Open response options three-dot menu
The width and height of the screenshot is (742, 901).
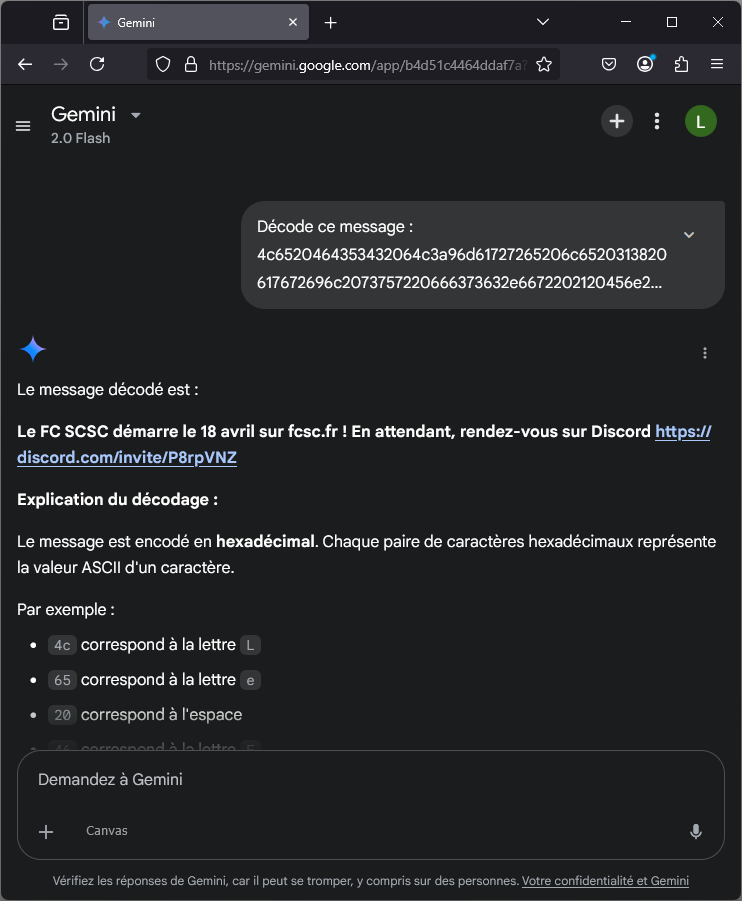[x=705, y=353]
